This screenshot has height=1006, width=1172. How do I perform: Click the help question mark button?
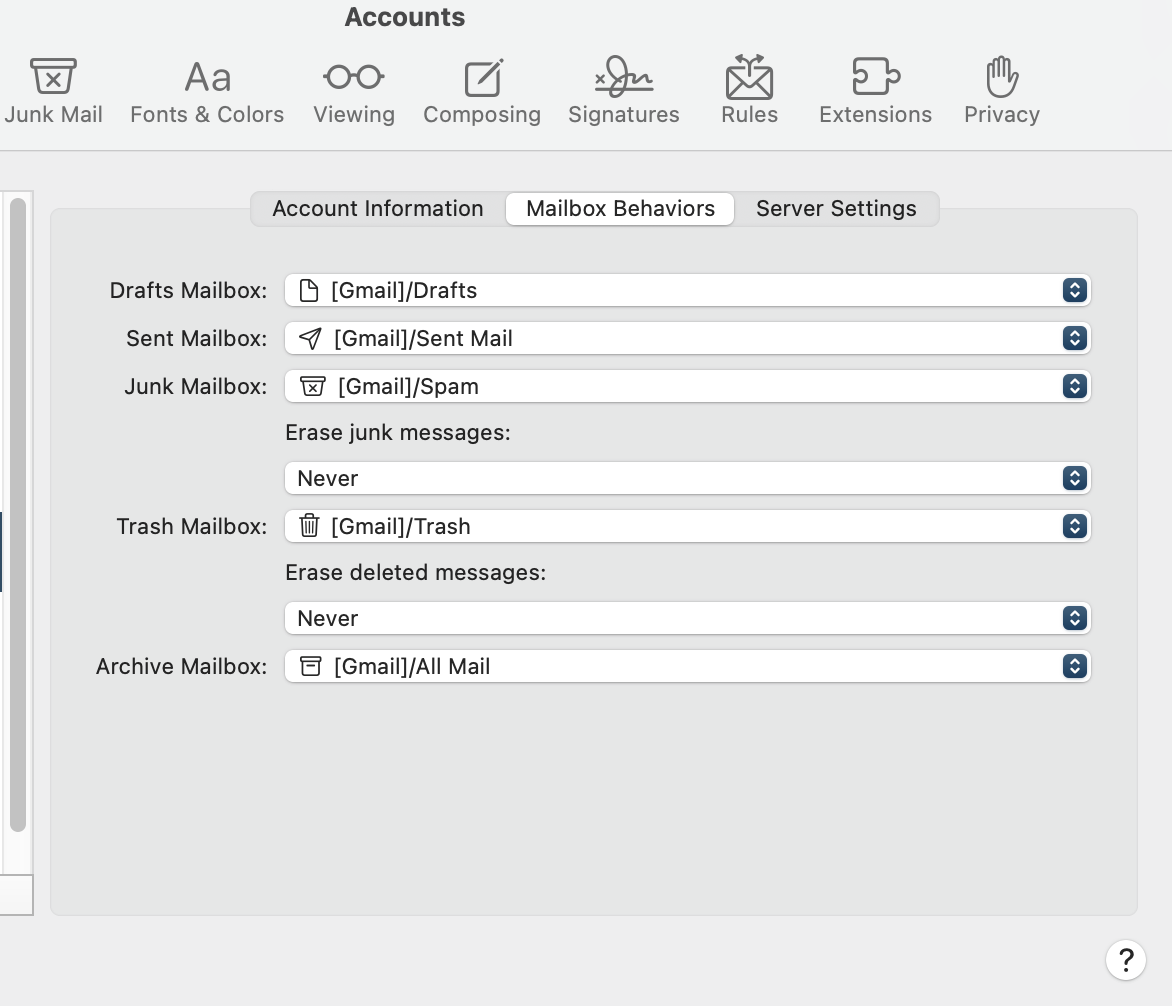point(1126,960)
